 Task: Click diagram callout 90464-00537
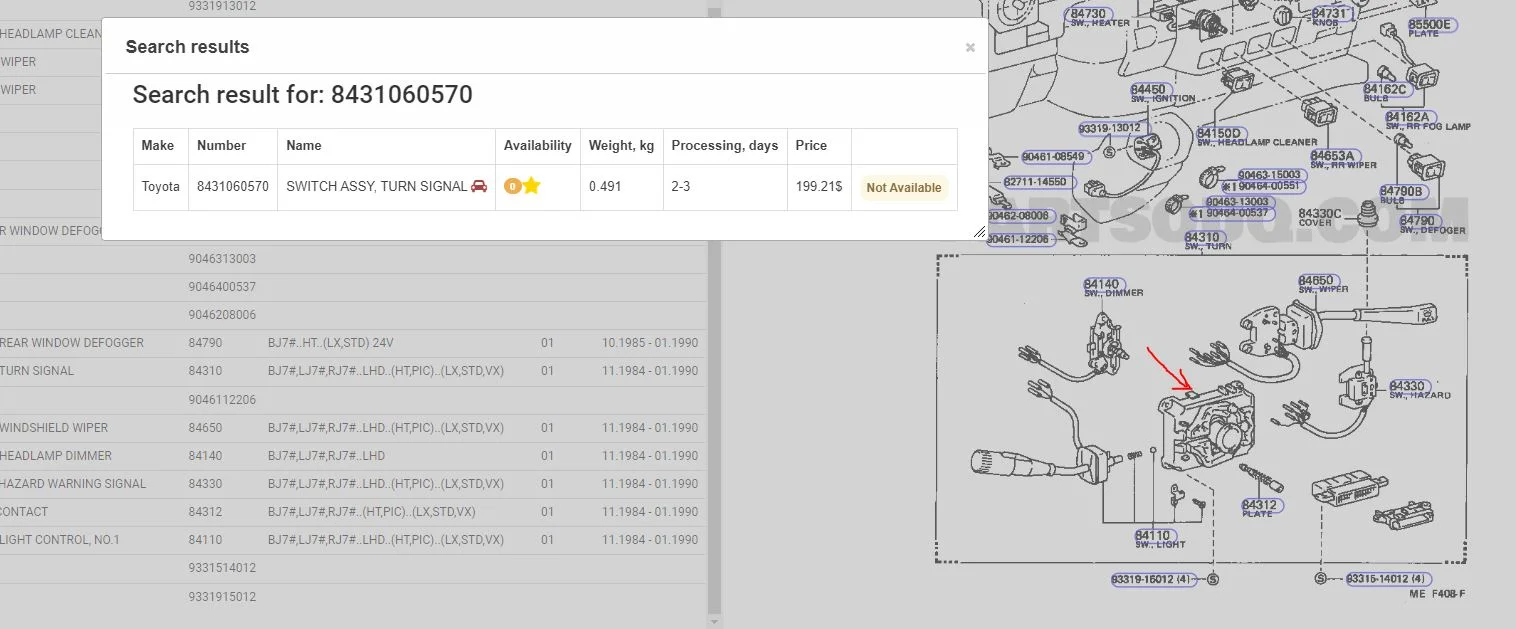click(1231, 213)
